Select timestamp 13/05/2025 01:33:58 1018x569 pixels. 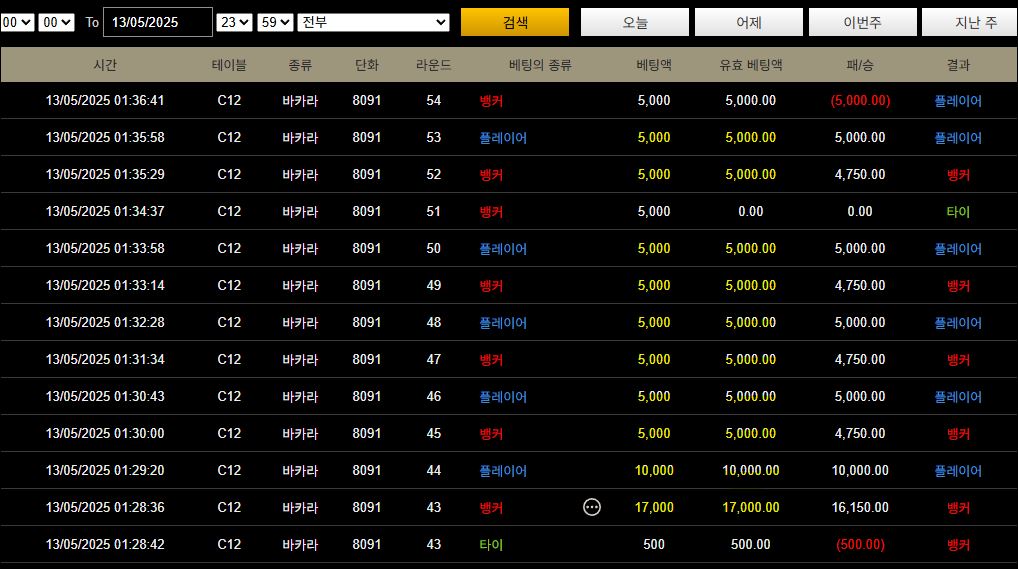(105, 248)
